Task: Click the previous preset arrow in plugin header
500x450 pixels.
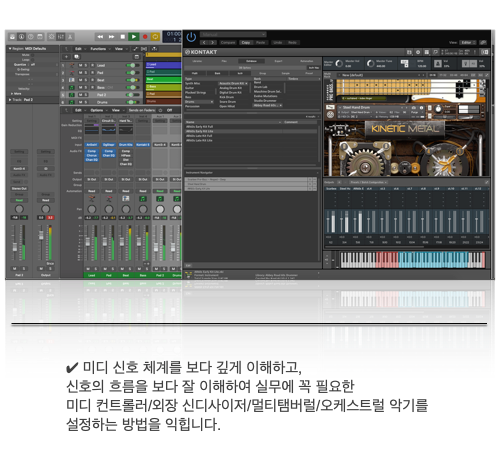Action: point(204,43)
